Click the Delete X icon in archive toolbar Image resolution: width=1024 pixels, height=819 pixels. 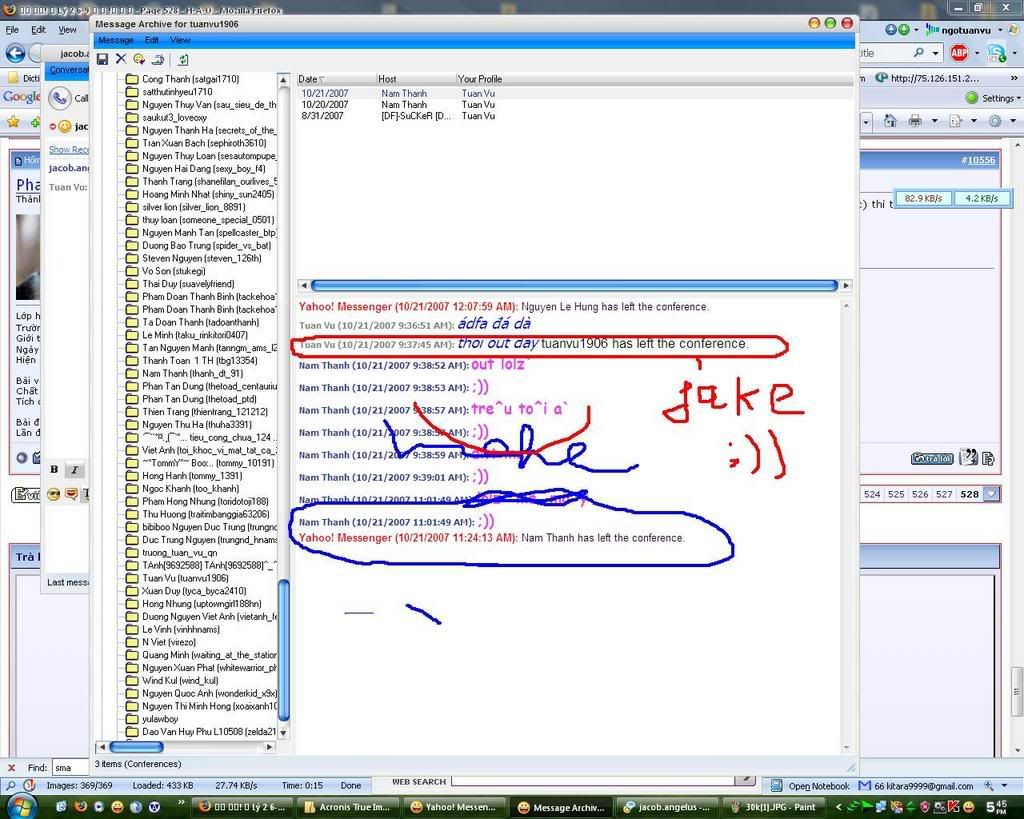coord(120,60)
